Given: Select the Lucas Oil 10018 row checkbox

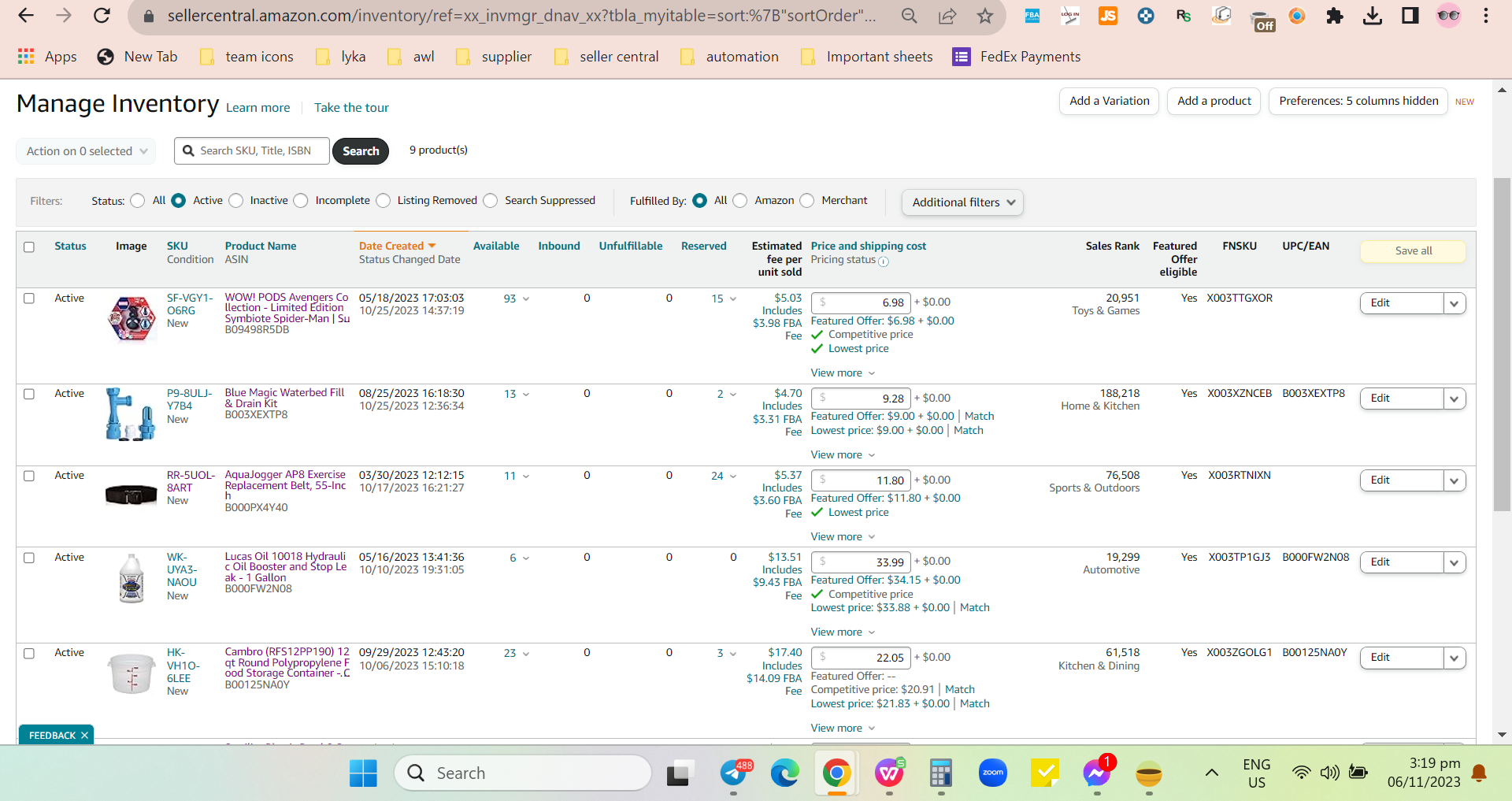Looking at the screenshot, I should click(x=29, y=558).
